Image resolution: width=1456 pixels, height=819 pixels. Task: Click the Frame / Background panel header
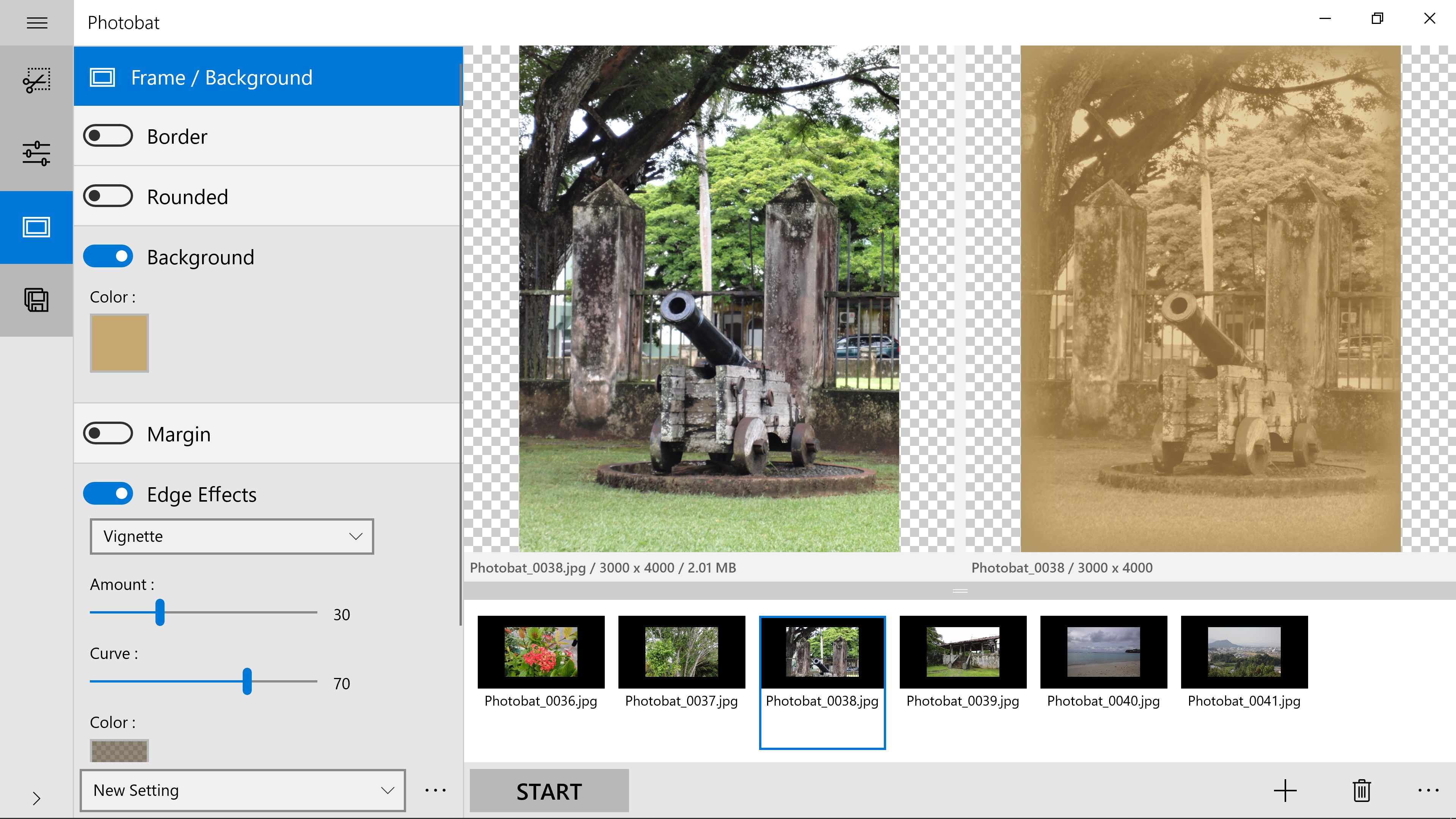(x=268, y=77)
